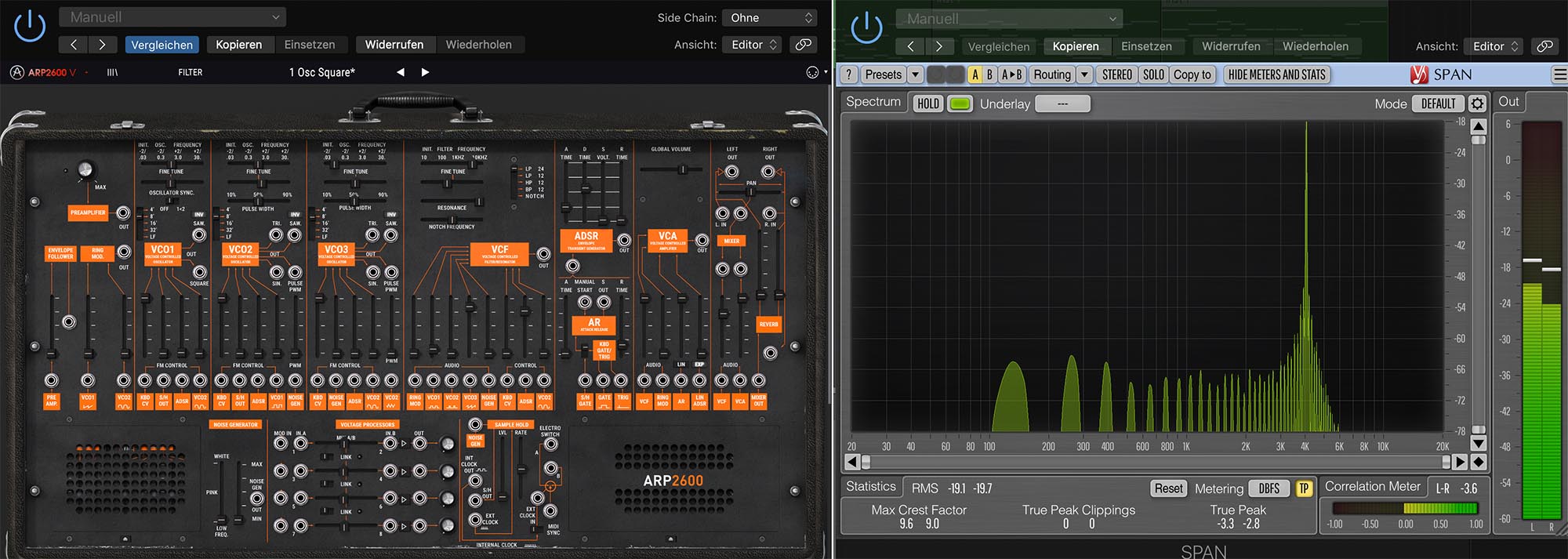1568x559 pixels.
Task: Click Widerrufen in ARP2600 window
Action: [x=394, y=45]
